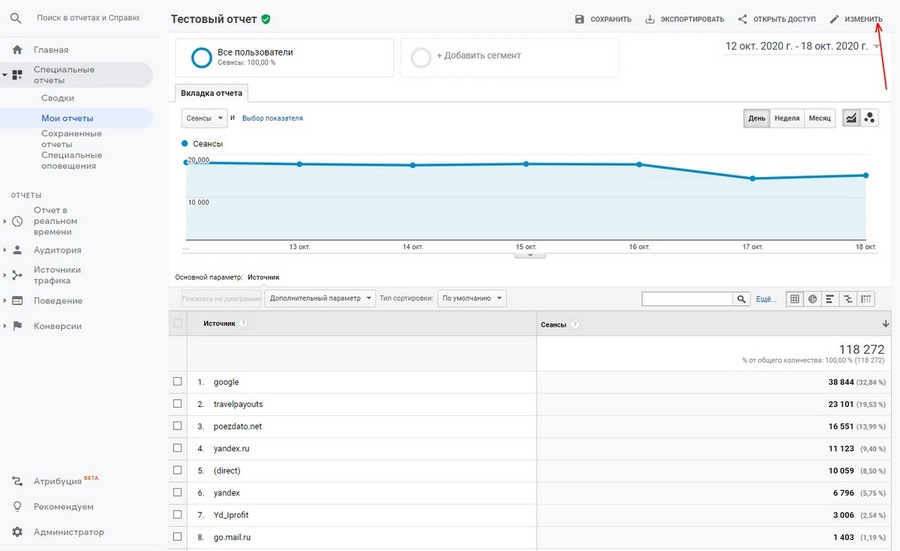The image size is (900, 551).
Task: Select the comparison view icon
Action: click(848, 298)
